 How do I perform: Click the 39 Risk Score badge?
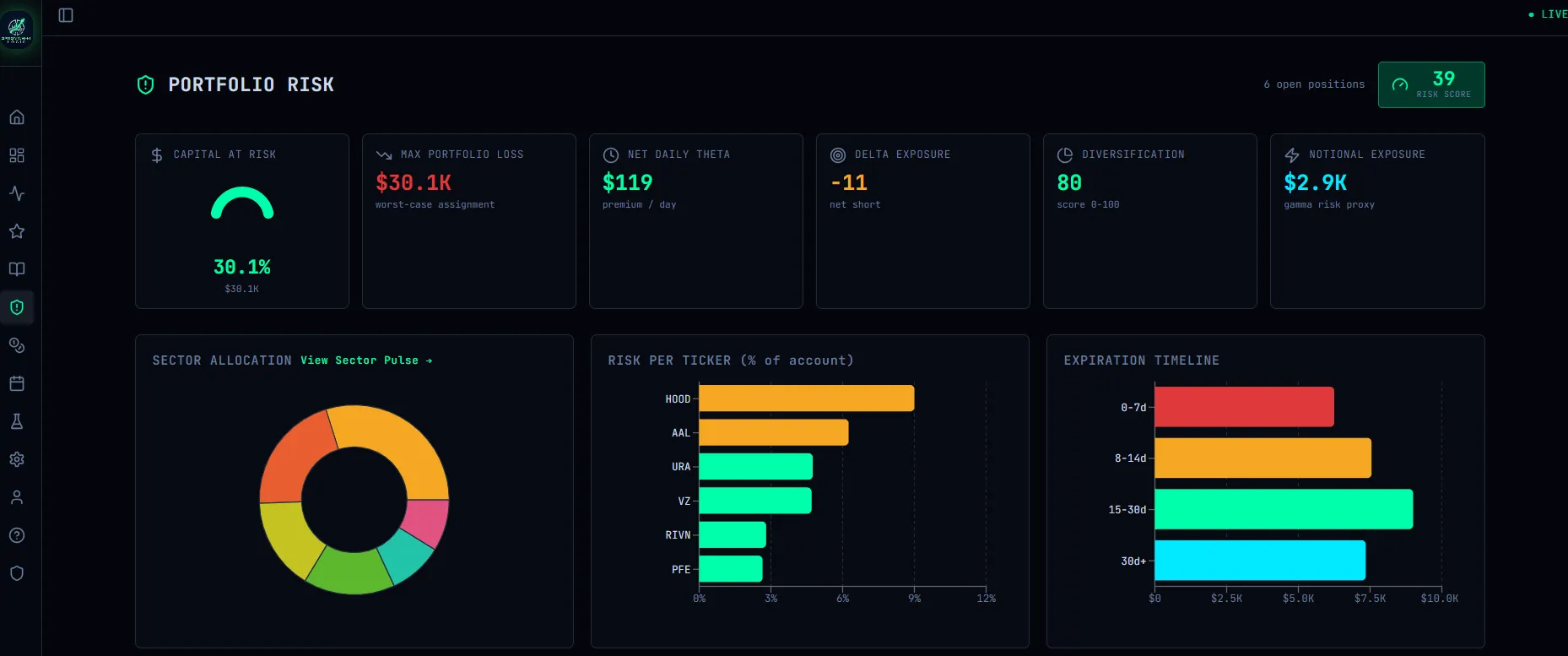1431,84
